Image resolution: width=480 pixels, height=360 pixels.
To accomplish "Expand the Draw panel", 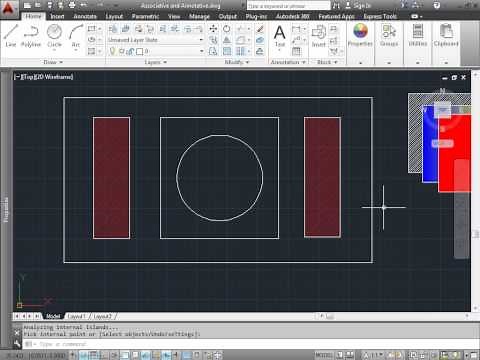I will [x=53, y=62].
